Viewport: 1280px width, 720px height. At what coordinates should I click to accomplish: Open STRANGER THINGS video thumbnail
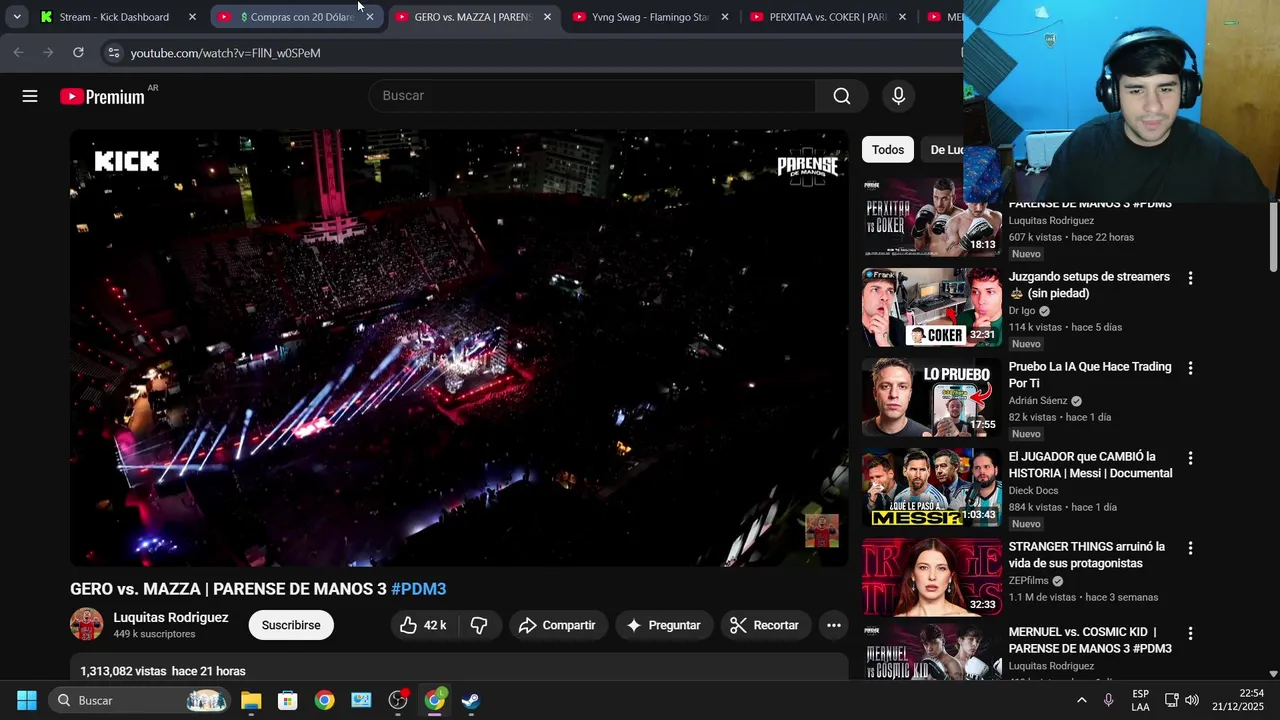(932, 577)
